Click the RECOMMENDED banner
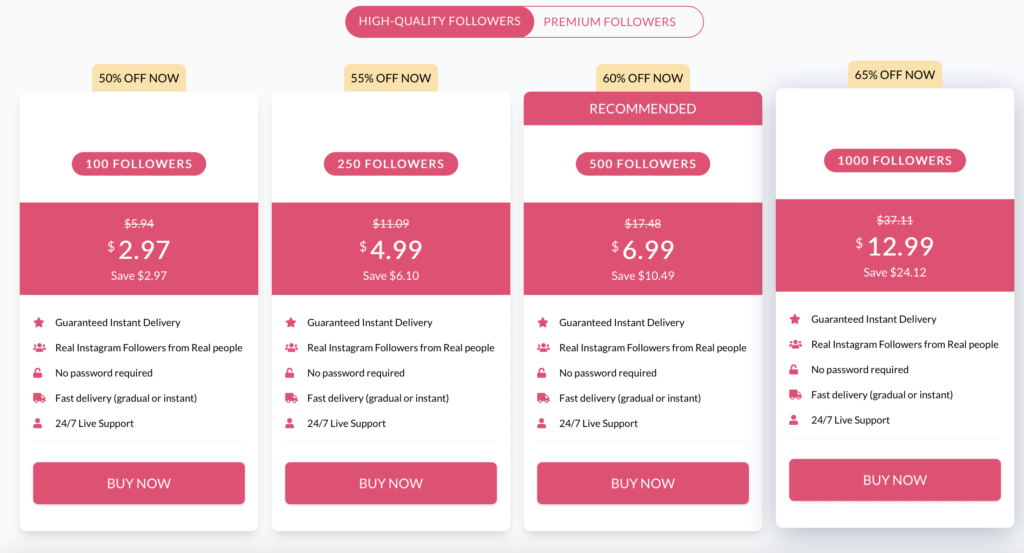This screenshot has height=553, width=1024. click(643, 108)
